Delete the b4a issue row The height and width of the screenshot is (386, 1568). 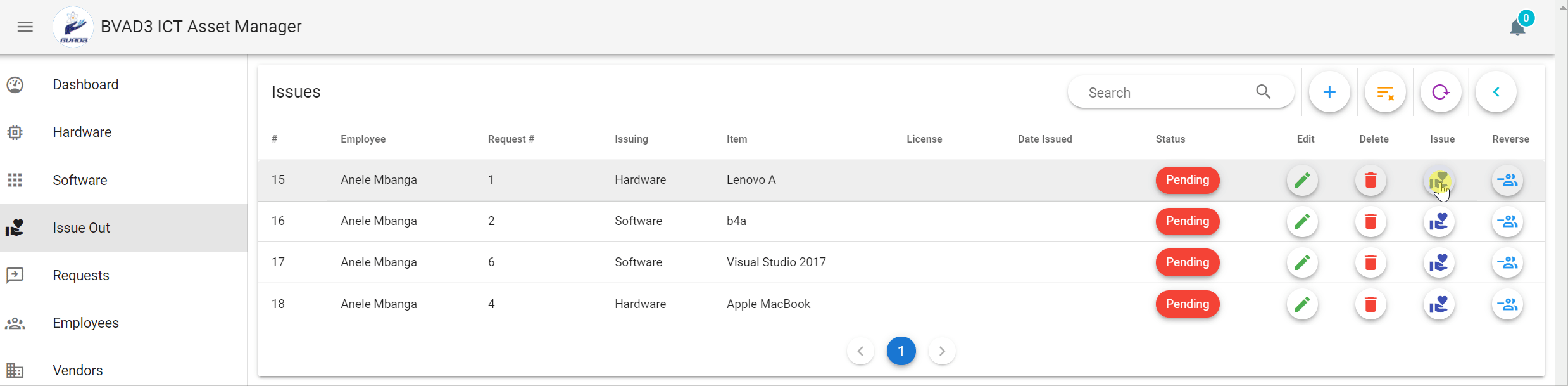1370,222
